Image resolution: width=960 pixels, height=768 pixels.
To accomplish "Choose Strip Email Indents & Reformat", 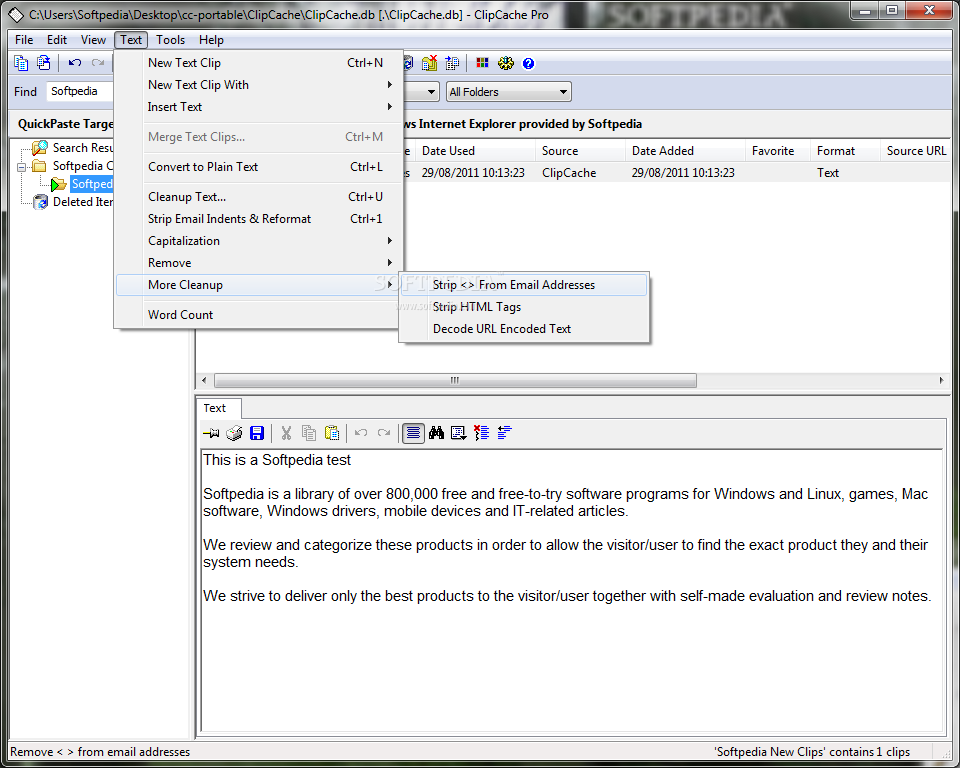I will (x=257, y=219).
